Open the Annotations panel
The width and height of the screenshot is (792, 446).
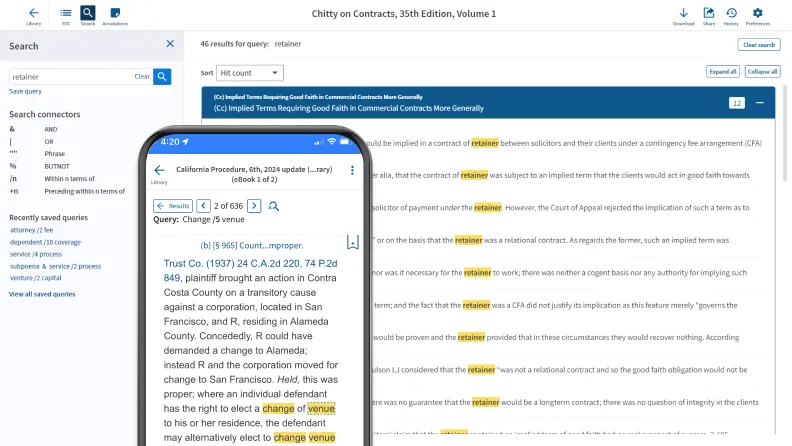coord(116,14)
